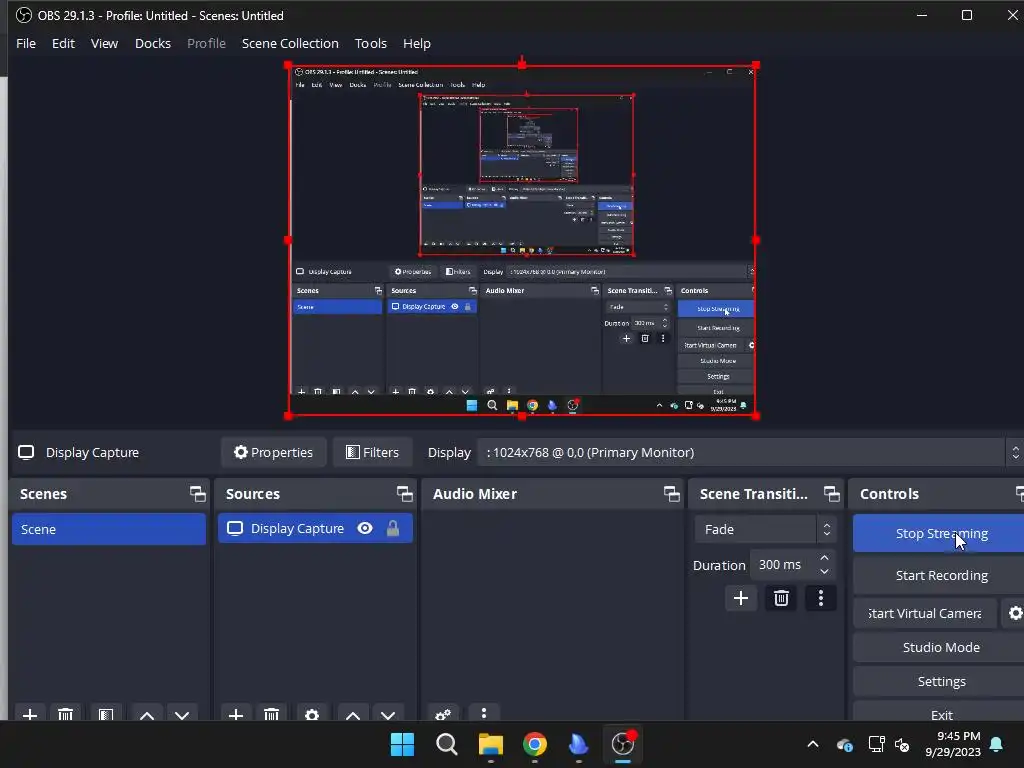Click the preview canvas display capture

[521, 240]
